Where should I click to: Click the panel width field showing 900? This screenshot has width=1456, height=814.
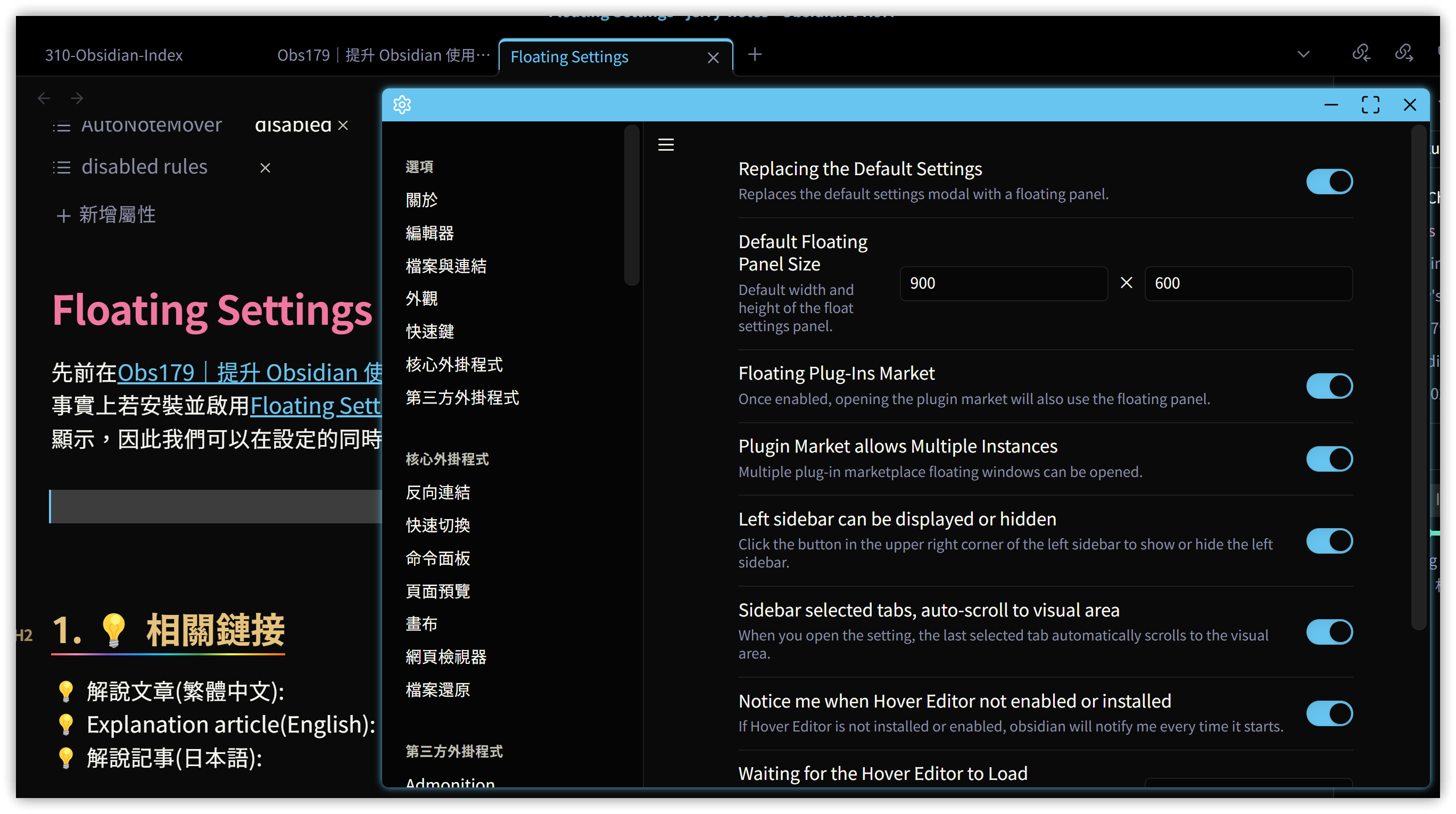click(1003, 283)
